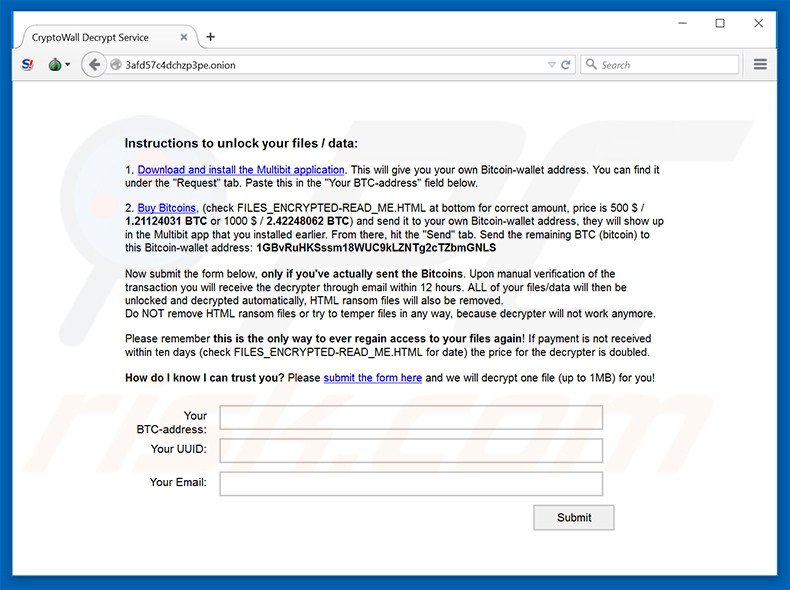Open the Download and install Multibit link
Screen dimensions: 790x590
(x=241, y=170)
